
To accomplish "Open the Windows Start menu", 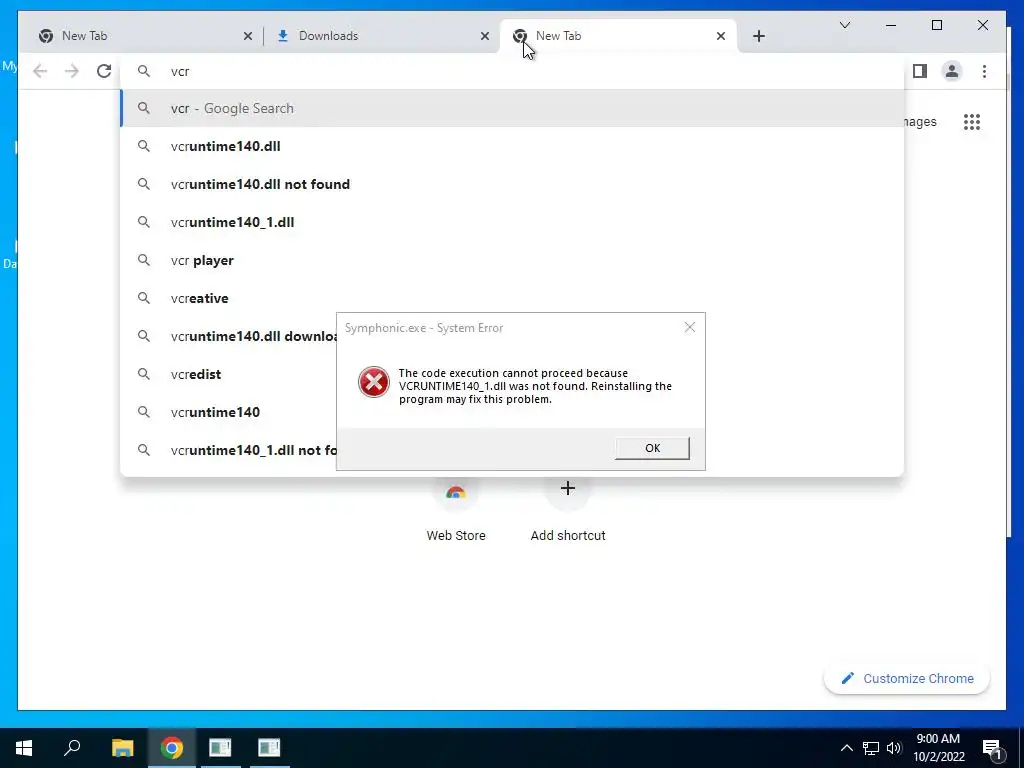I will point(24,748).
